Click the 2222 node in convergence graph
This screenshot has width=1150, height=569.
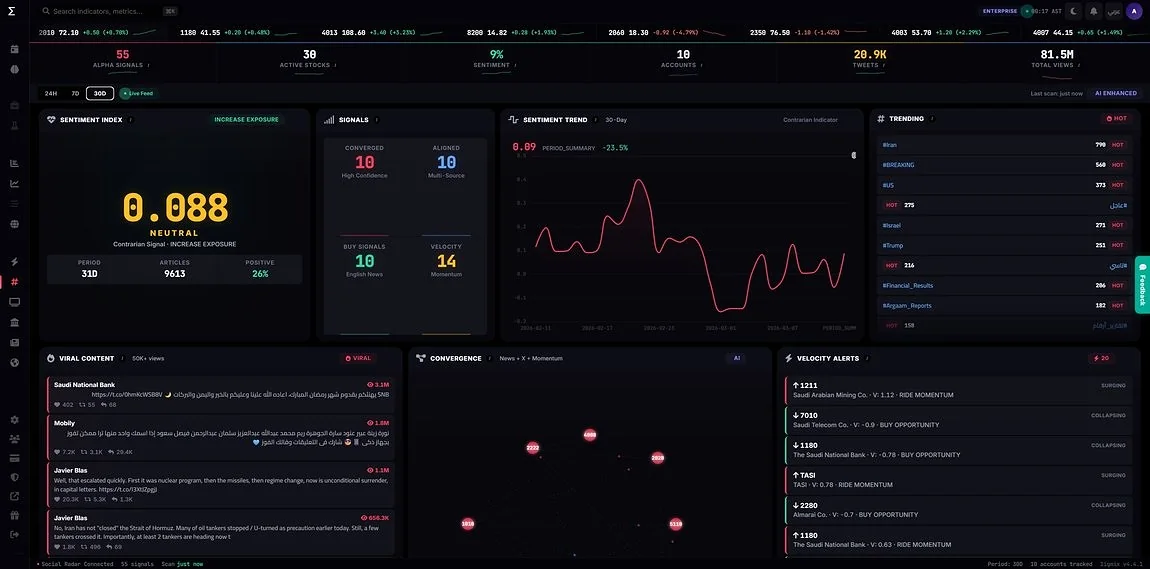pyautogui.click(x=532, y=447)
